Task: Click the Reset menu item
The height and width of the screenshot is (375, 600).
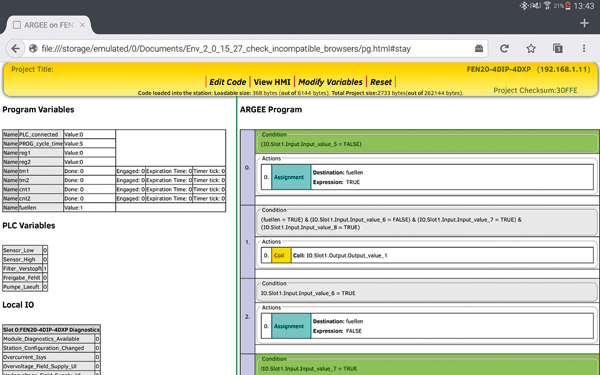Action: point(381,82)
